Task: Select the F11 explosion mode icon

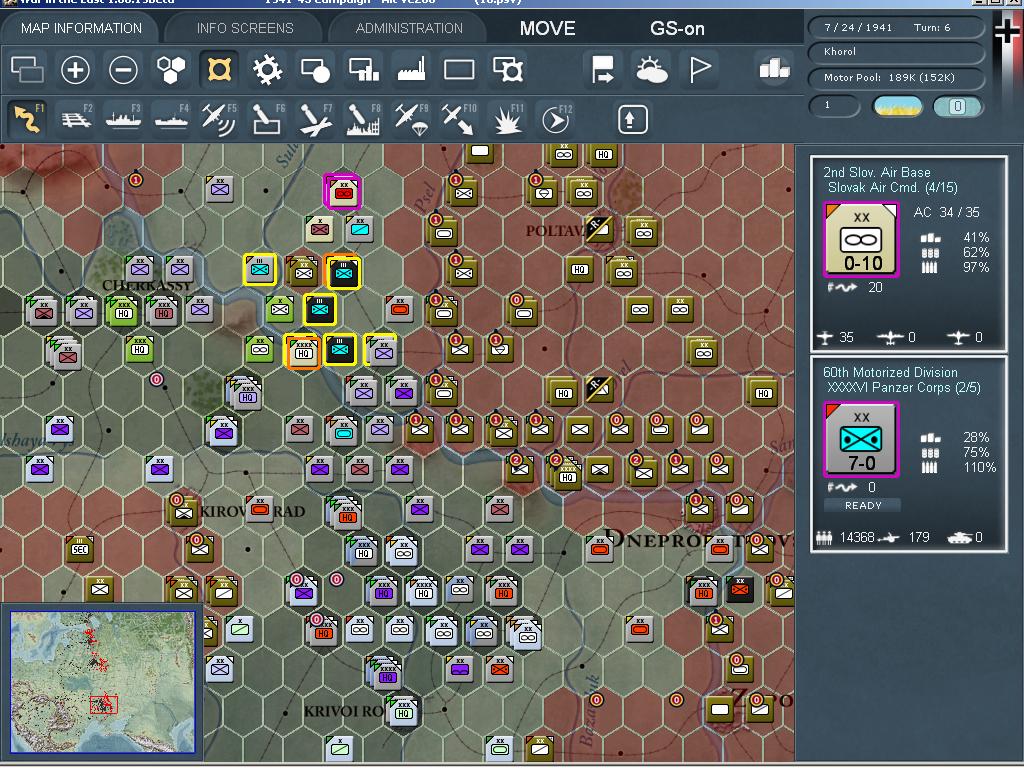Action: (507, 119)
